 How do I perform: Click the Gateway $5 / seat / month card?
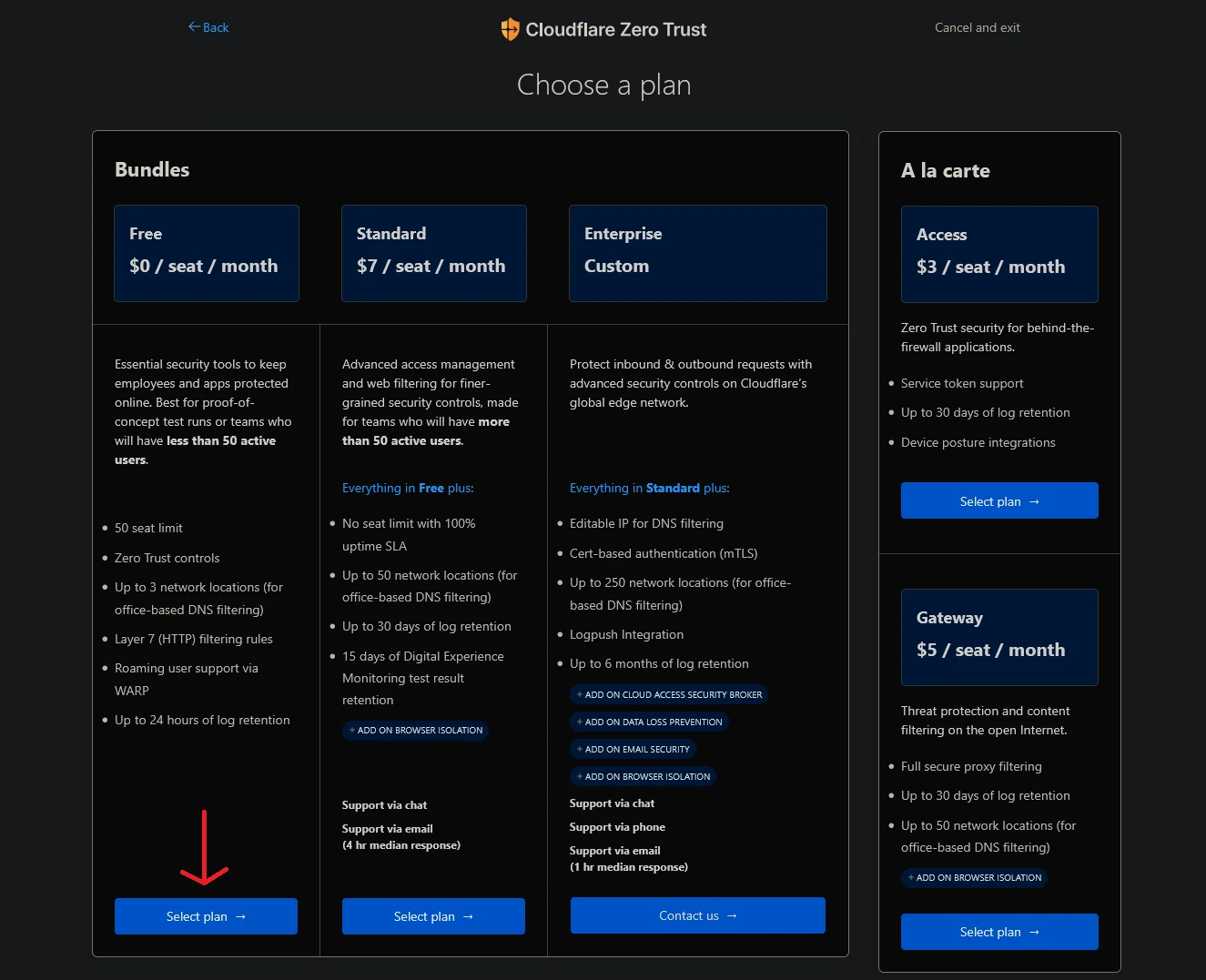pos(999,637)
